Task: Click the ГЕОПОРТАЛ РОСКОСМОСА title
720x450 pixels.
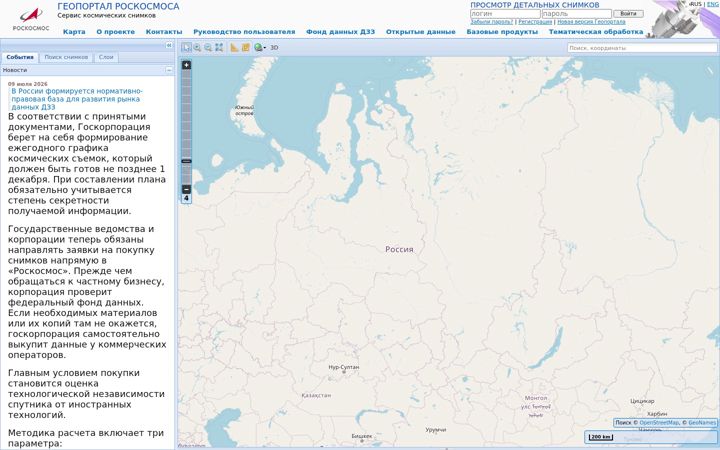Action: 118,6
